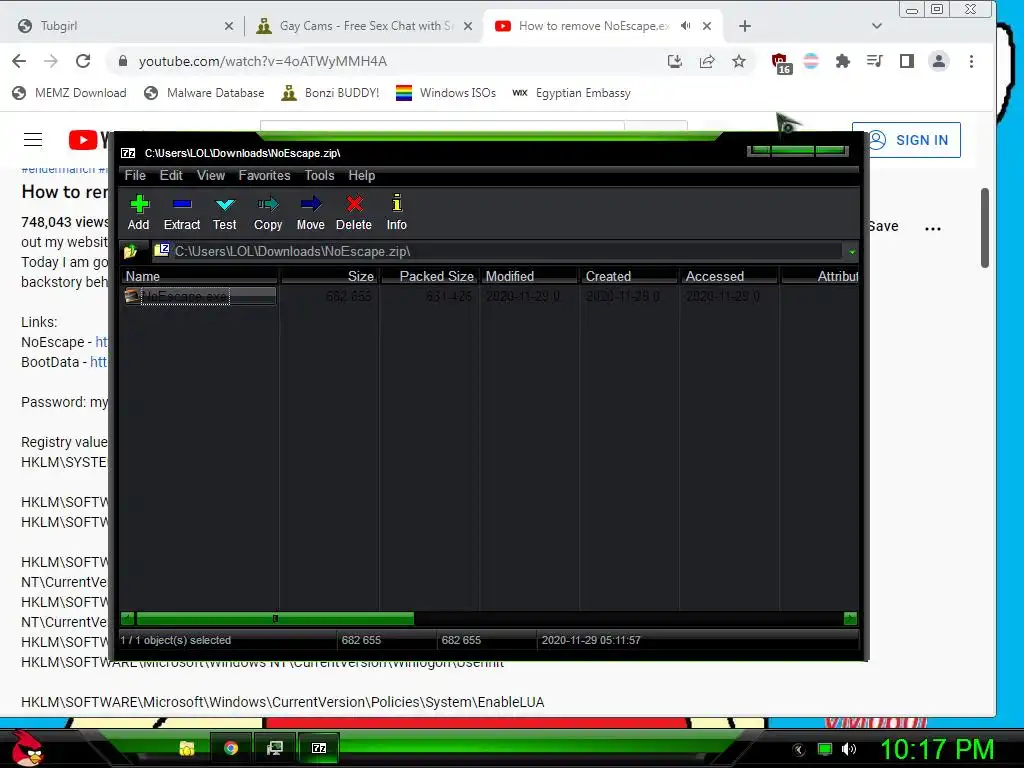Screen dimensions: 1024x768
Task: Open a new browser tab
Action: [744, 26]
